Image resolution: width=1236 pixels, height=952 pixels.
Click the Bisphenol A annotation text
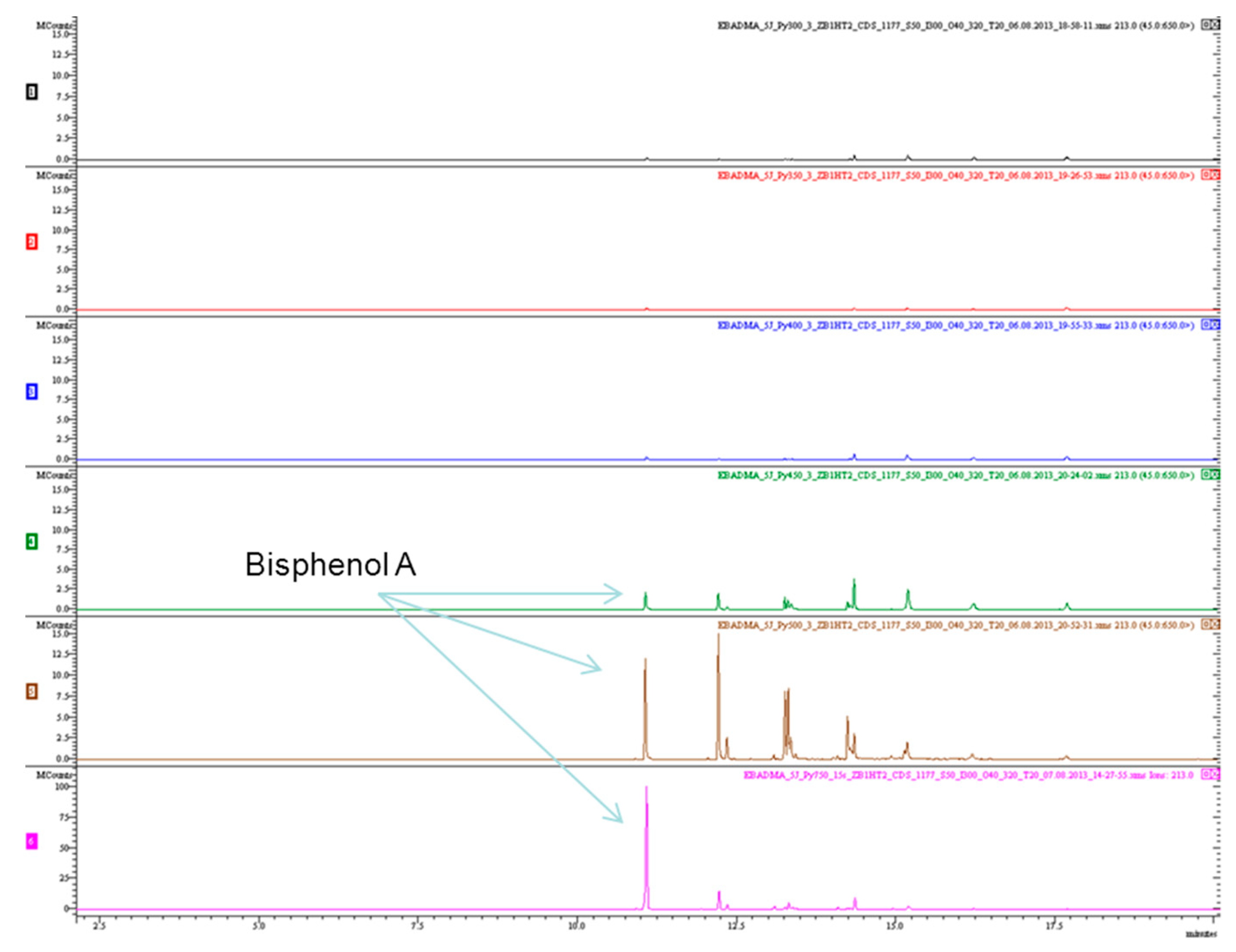330,564
